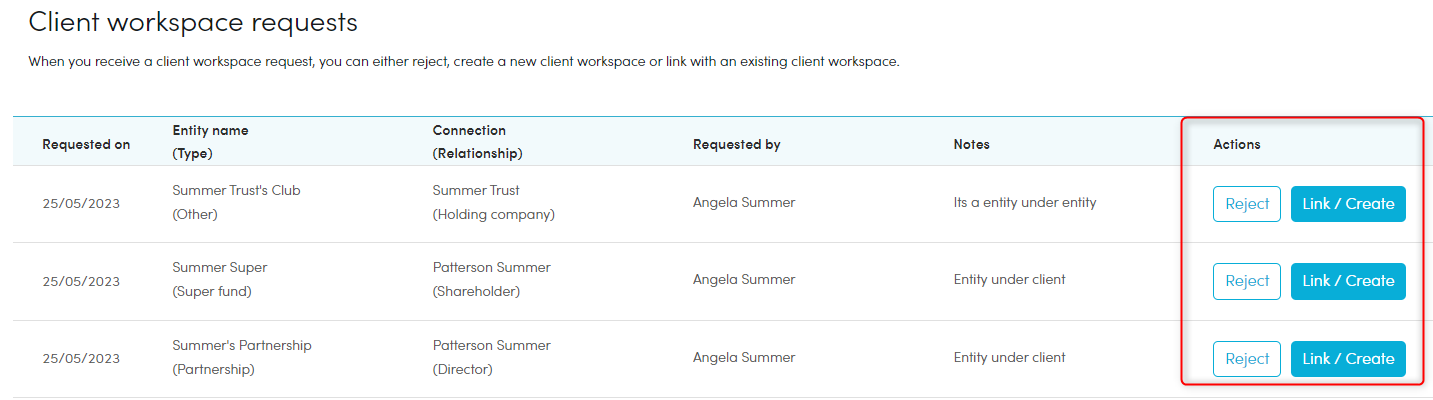This screenshot has height=400, width=1433.
Task: Select the Entity name column header
Action: click(210, 131)
